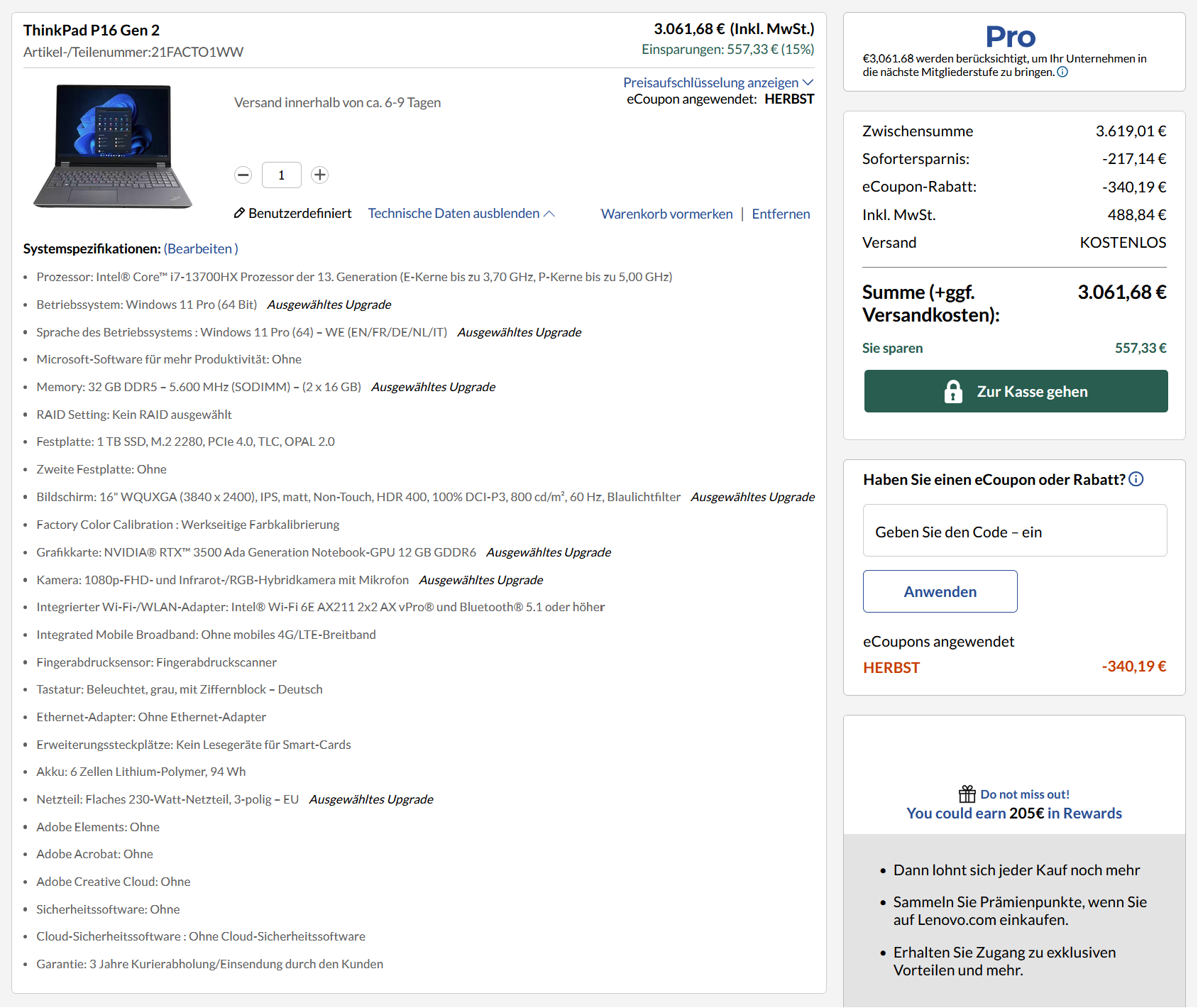Open the info icon beside the eCoupon question

pos(1136,479)
